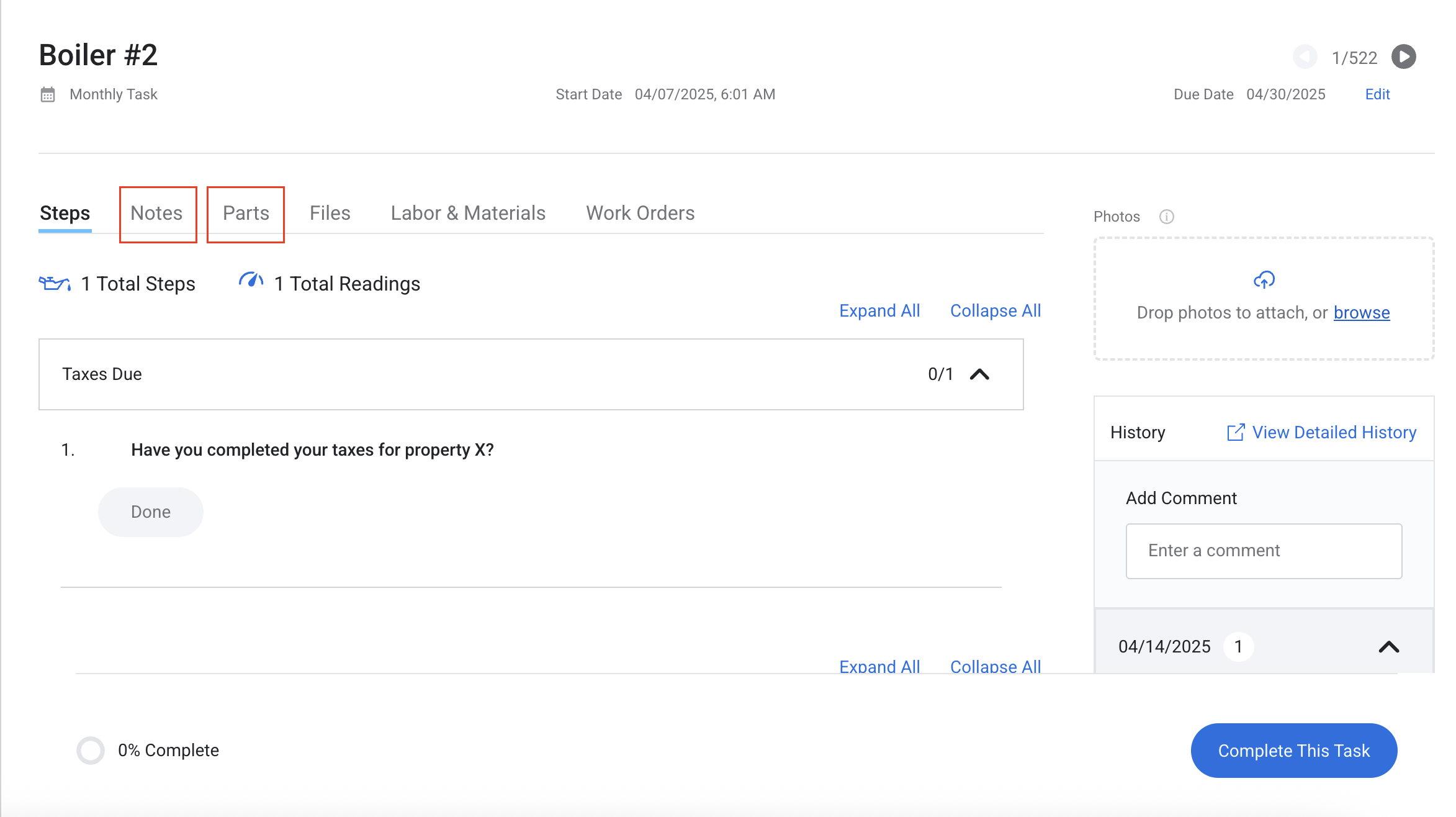The image size is (1456, 817).
Task: Click the Enter a comment field
Action: (1264, 551)
